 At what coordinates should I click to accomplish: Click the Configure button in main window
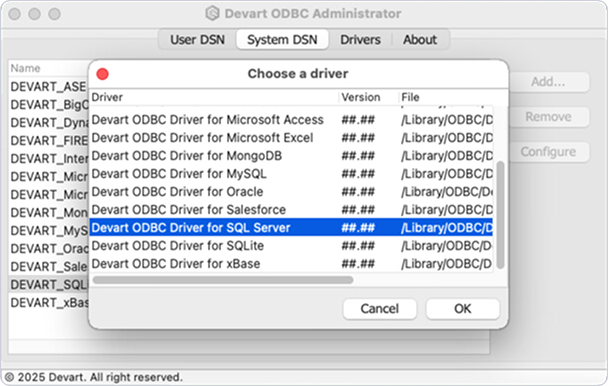548,152
